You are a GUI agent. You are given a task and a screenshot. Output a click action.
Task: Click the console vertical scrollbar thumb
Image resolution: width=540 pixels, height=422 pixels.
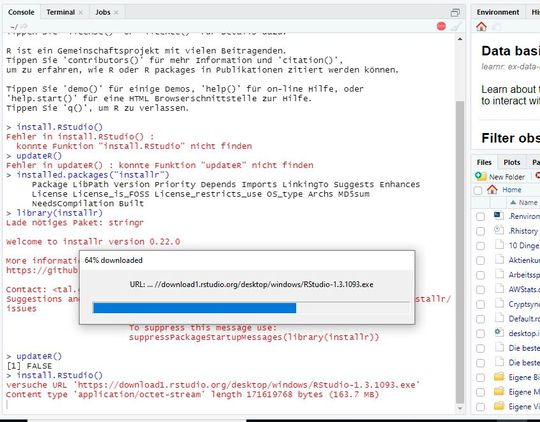tap(460, 251)
